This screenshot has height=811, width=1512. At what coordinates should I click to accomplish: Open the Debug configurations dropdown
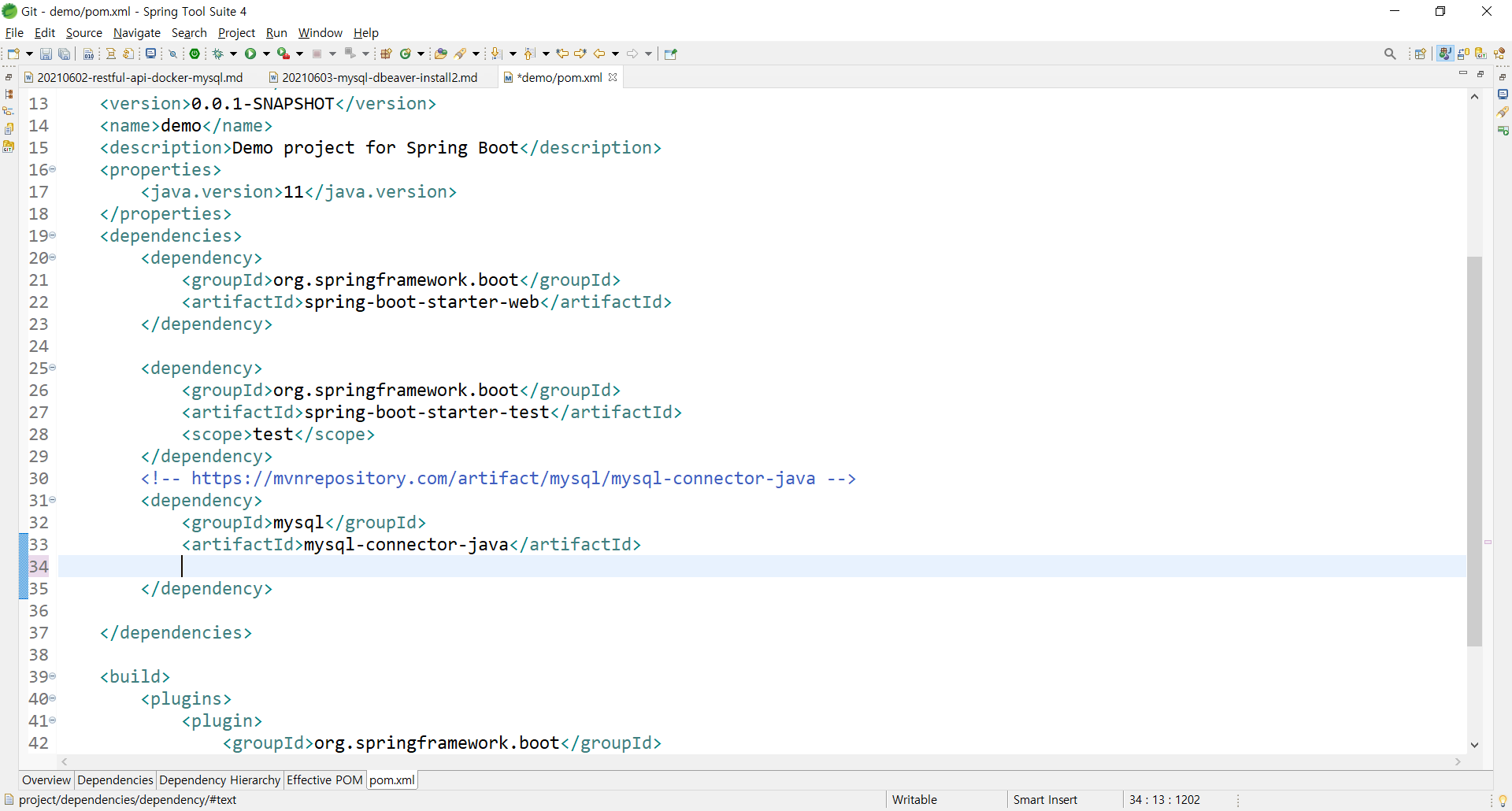click(233, 54)
